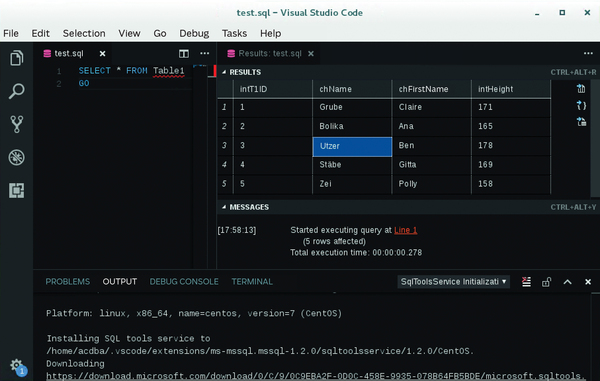Open more actions for test.sql editor
The image size is (600, 381).
[x=205, y=54]
